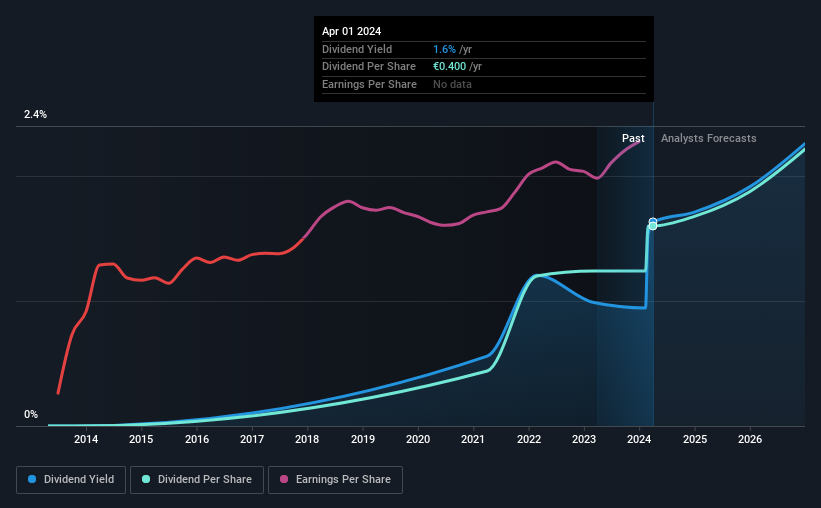Toggle the Dividend Per Share legend button
This screenshot has width=821, height=508.
point(197,480)
